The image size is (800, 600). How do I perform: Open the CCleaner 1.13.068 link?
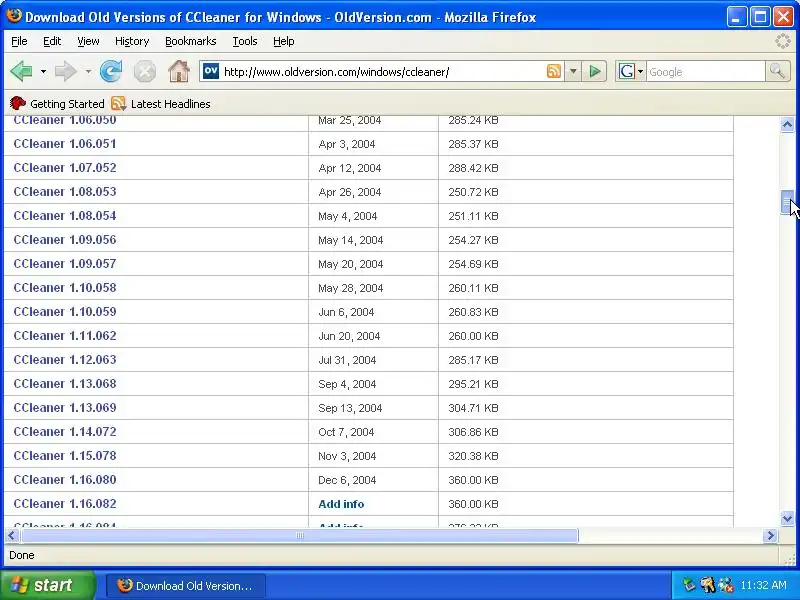(x=65, y=384)
